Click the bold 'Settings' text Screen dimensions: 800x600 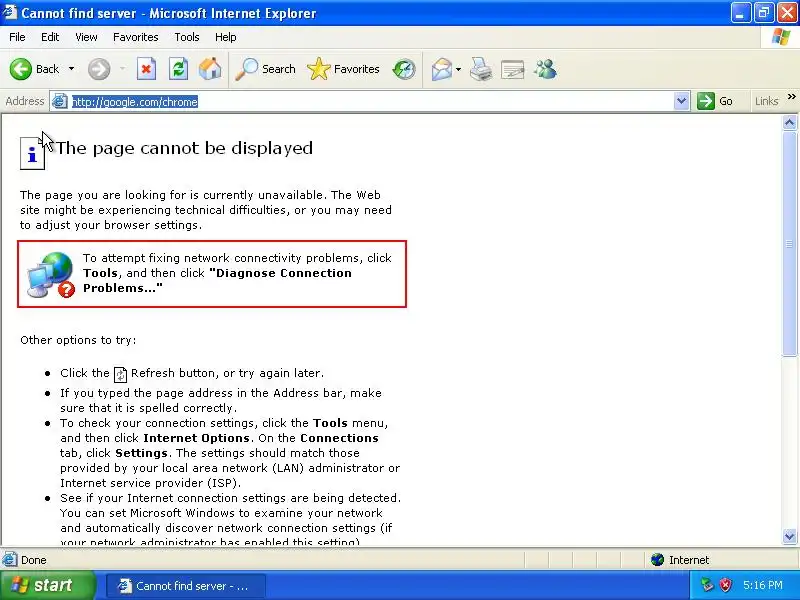[x=141, y=454]
